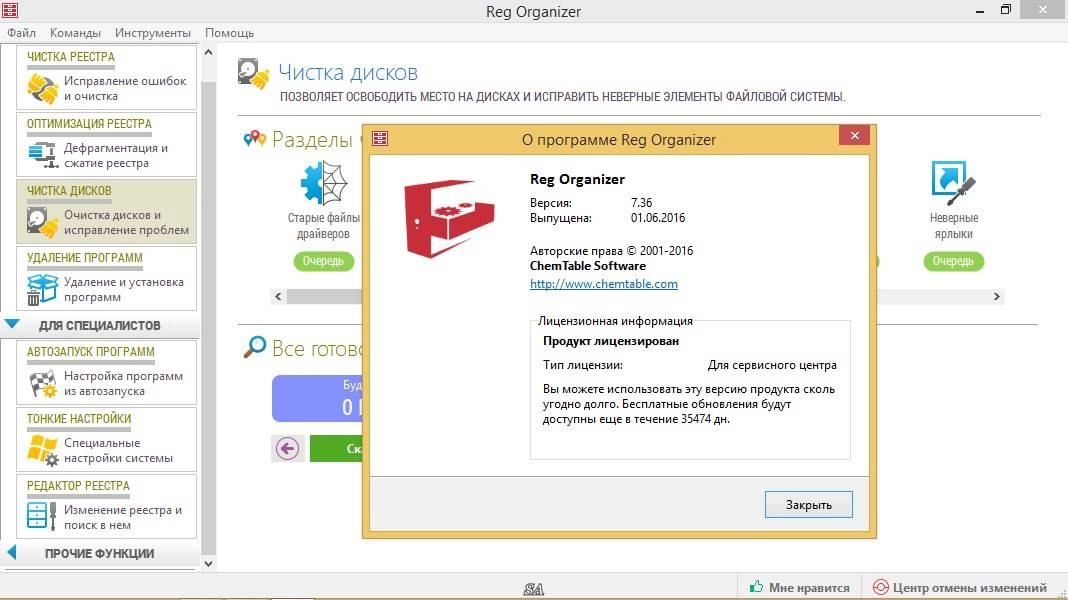Viewport: 1068px width, 600px height.
Task: Open the chemtable.com link
Action: tap(603, 284)
